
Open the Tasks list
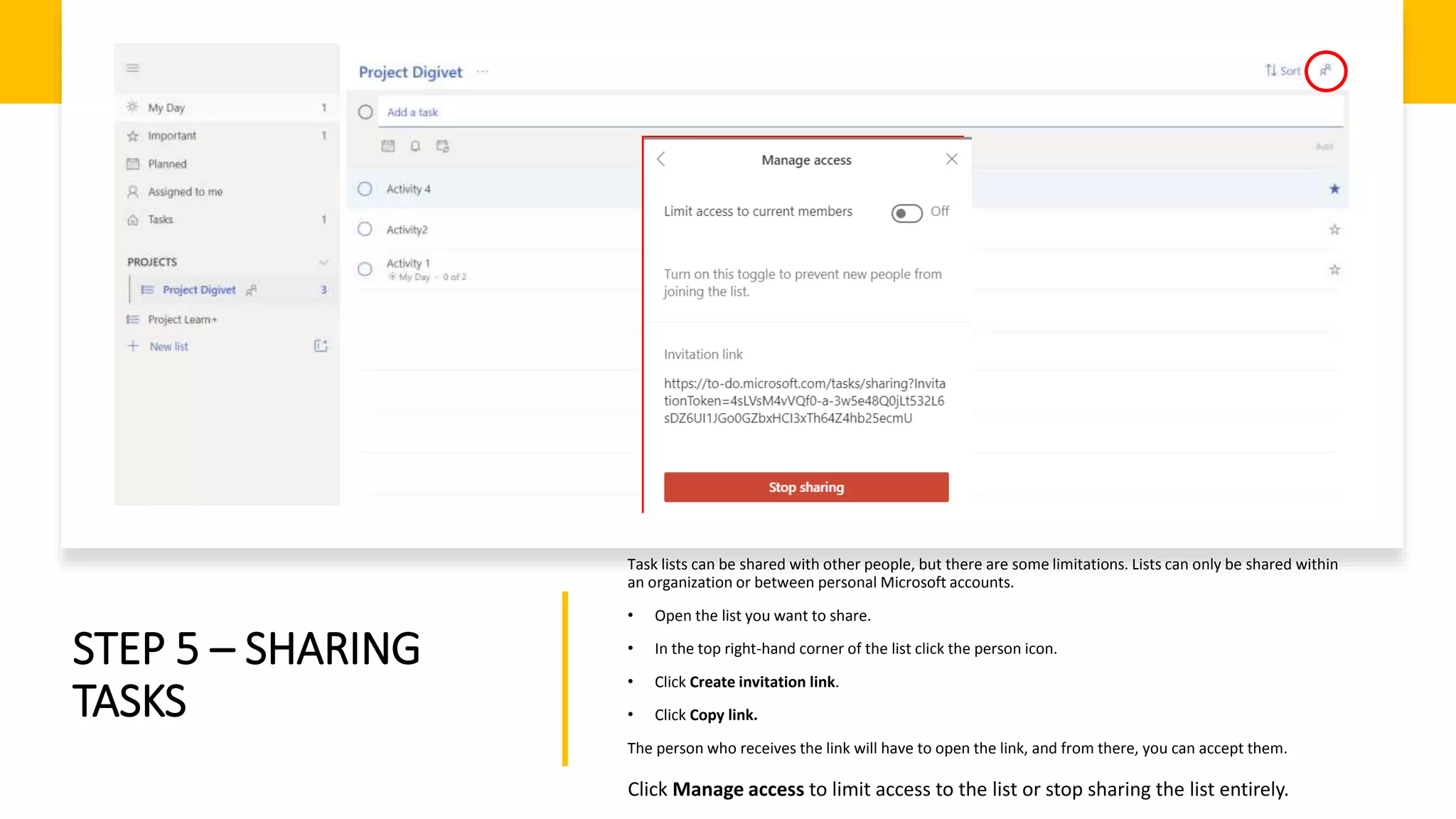coord(226,220)
